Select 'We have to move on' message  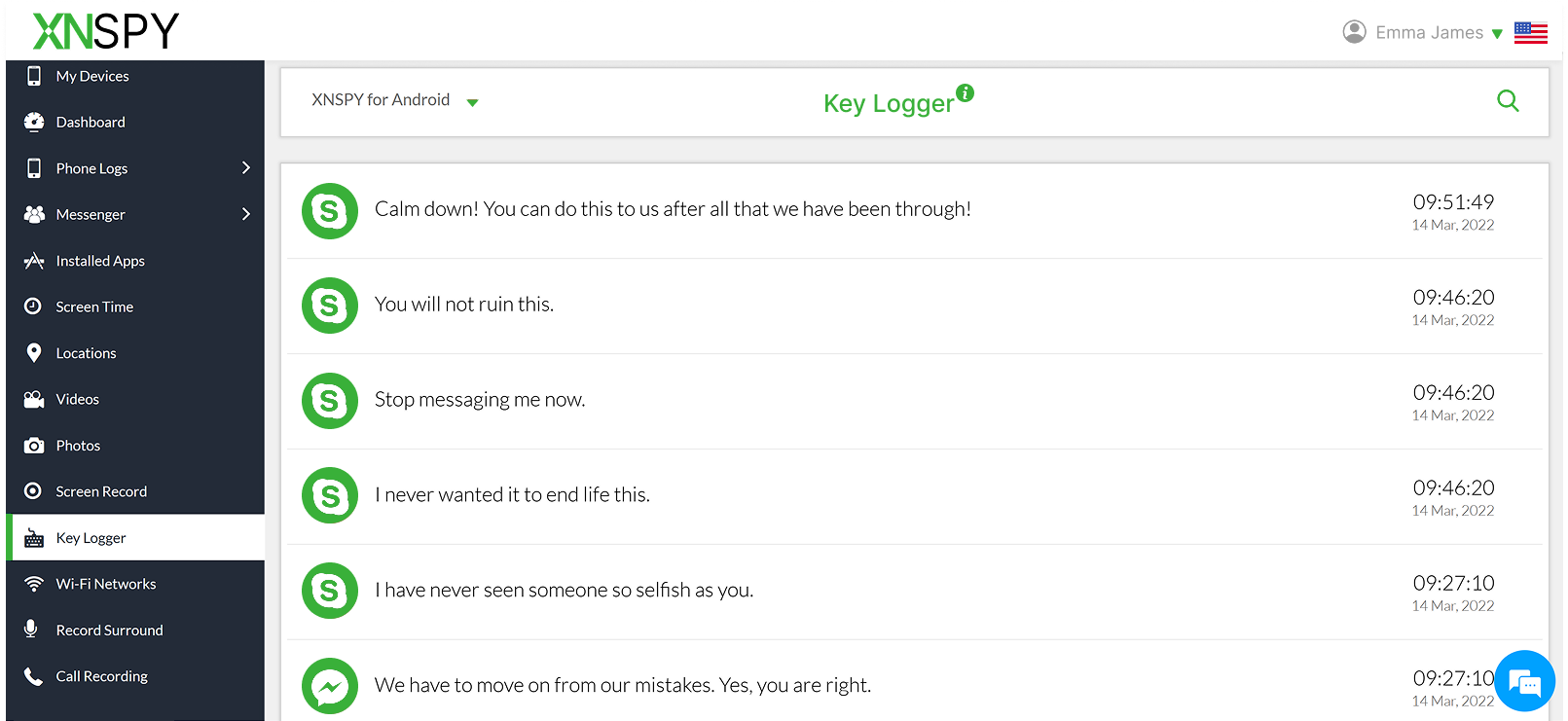click(623, 685)
